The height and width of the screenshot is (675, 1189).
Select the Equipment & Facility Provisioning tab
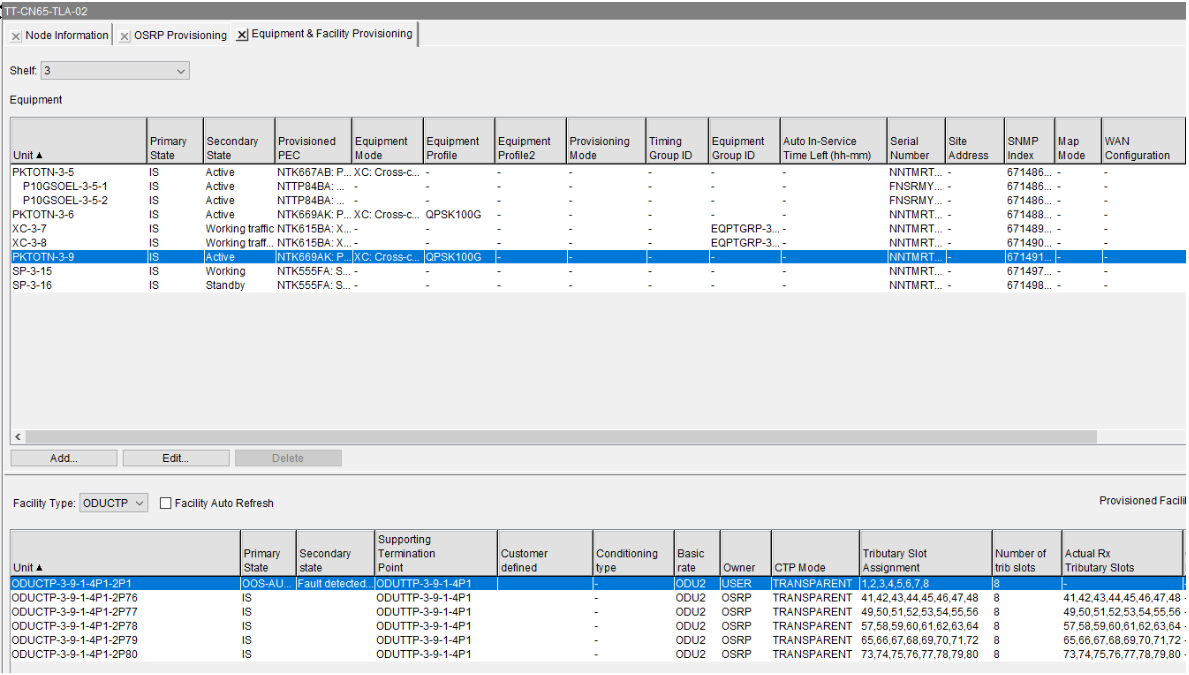(332, 34)
